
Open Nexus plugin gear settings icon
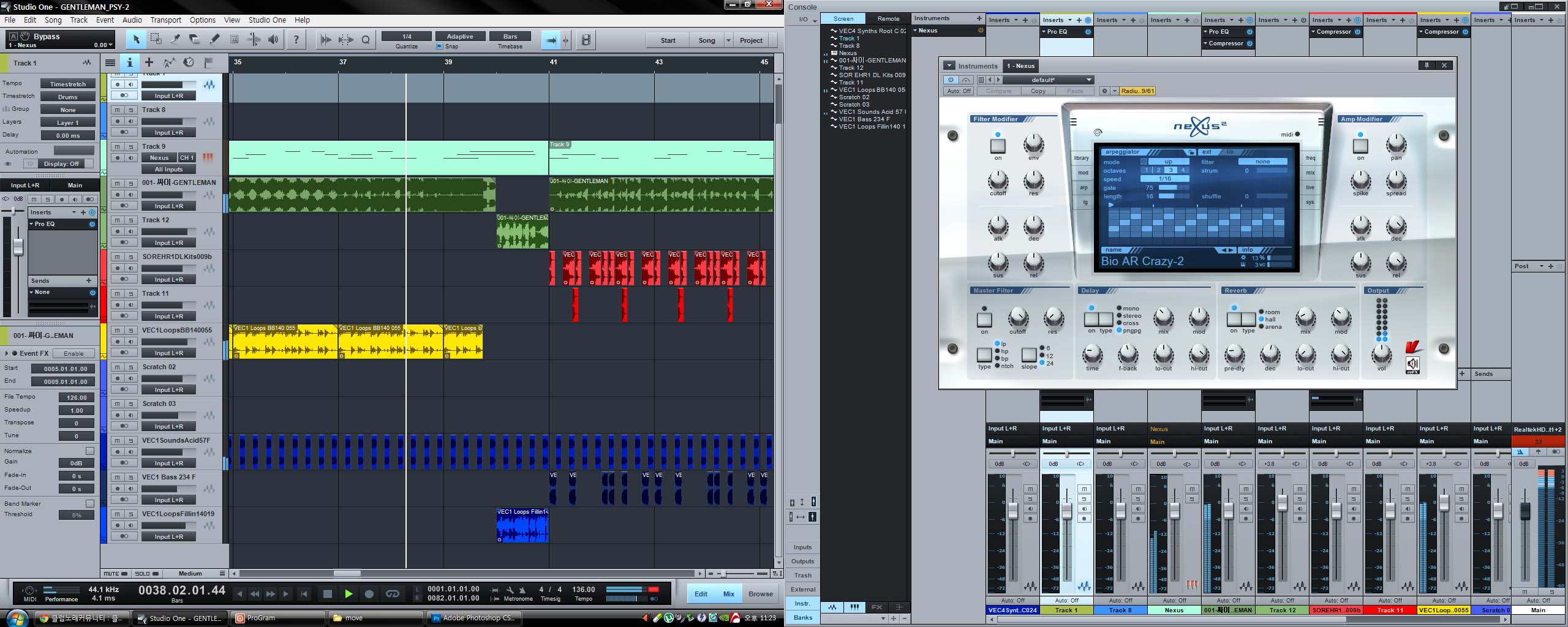(x=1104, y=91)
